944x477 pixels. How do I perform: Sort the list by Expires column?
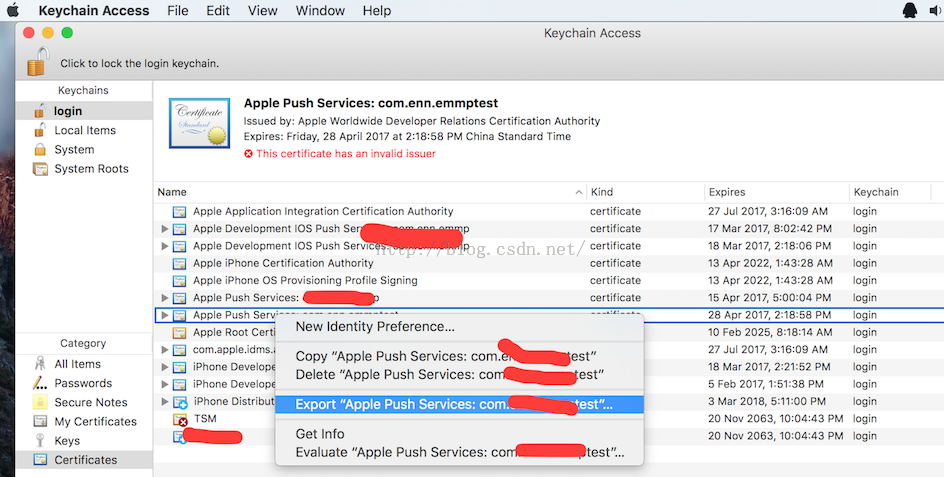(726, 192)
